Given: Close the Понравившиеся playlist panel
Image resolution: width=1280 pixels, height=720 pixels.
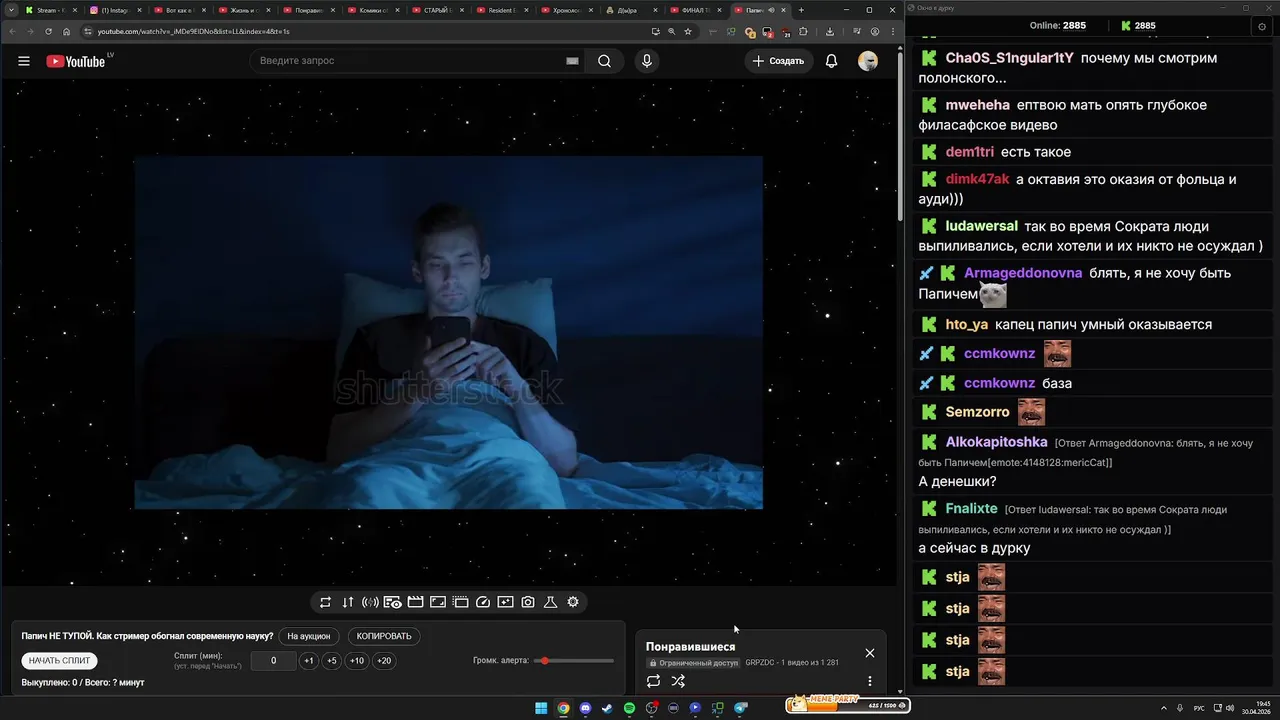Looking at the screenshot, I should point(869,653).
